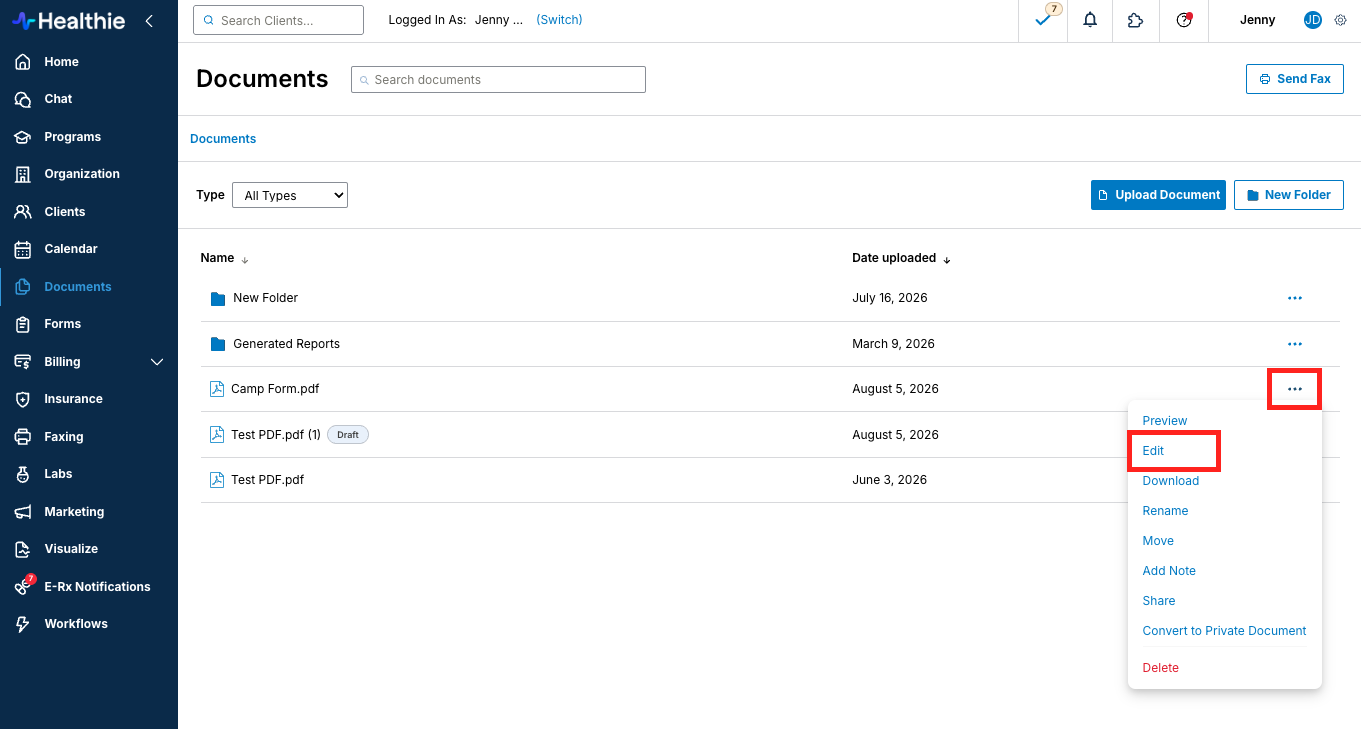Sort by Date uploaded column
This screenshot has height=729, width=1361.
(x=901, y=258)
